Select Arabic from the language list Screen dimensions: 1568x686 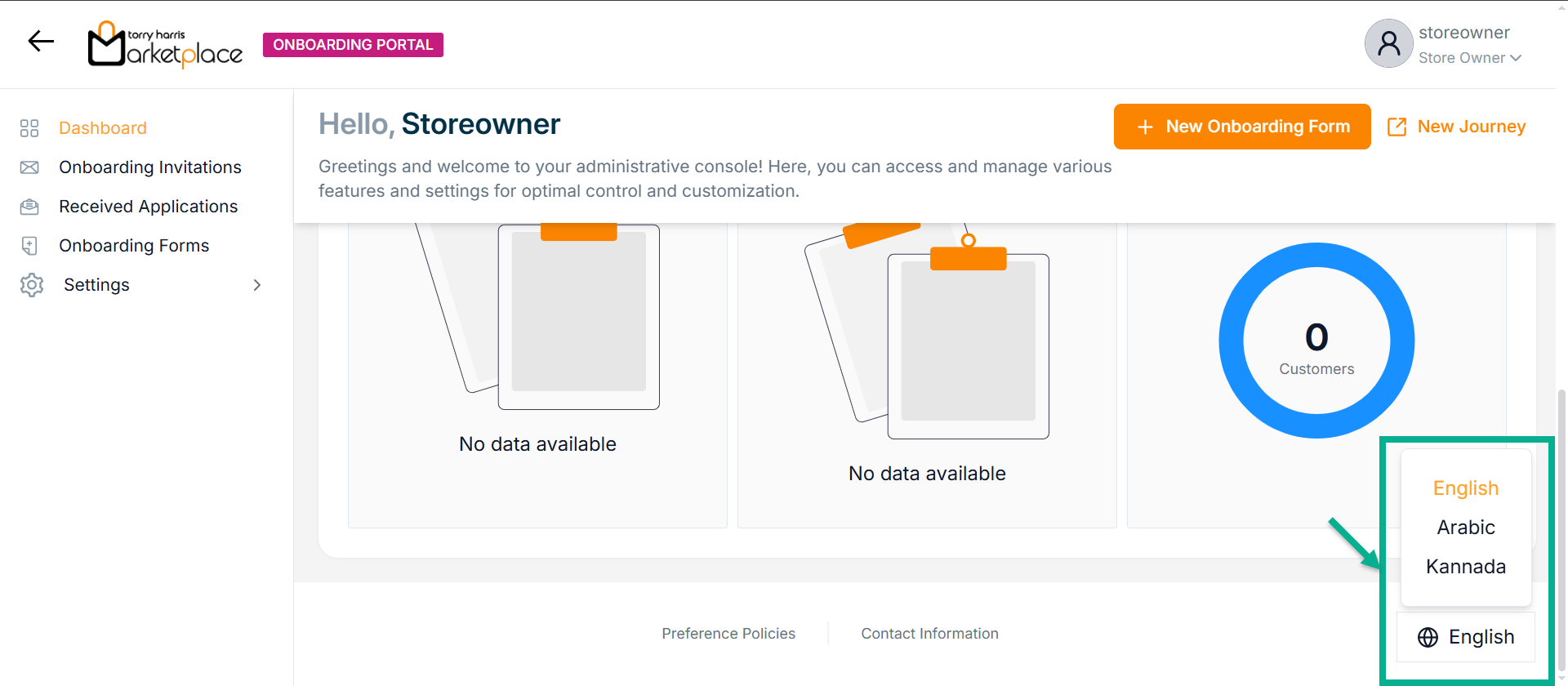pos(1466,528)
